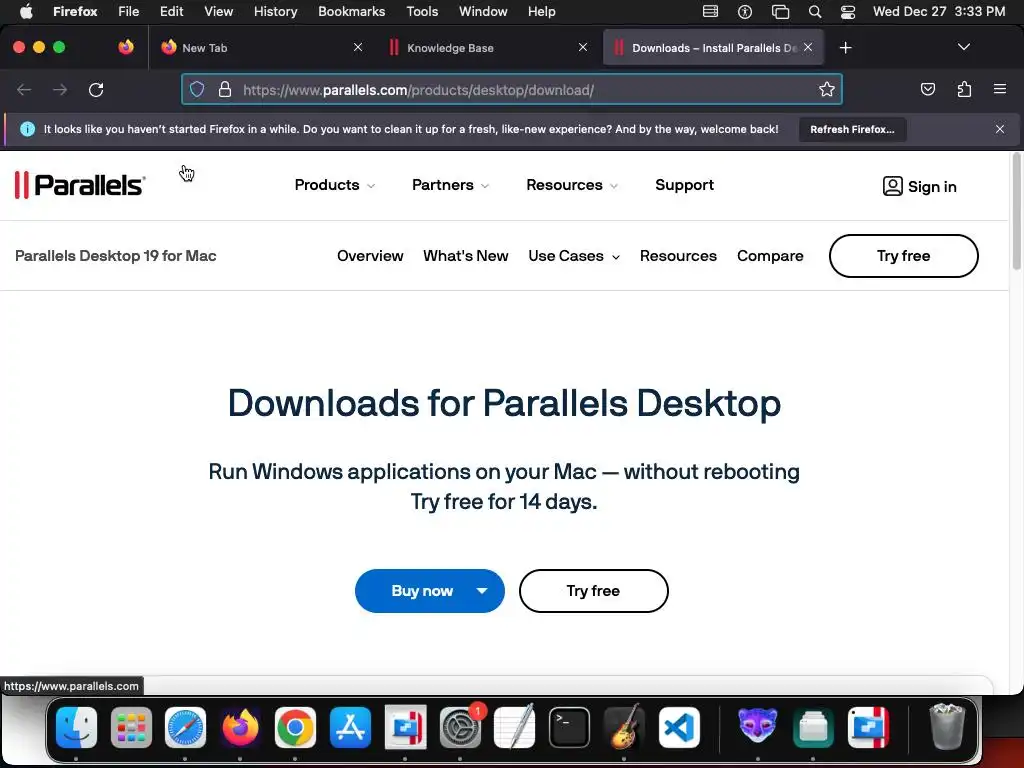Open the Bookmarks menu
Viewport: 1024px width, 768px height.
click(x=351, y=11)
